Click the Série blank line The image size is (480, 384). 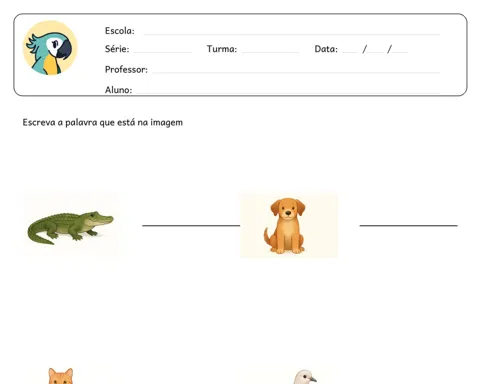click(x=163, y=52)
